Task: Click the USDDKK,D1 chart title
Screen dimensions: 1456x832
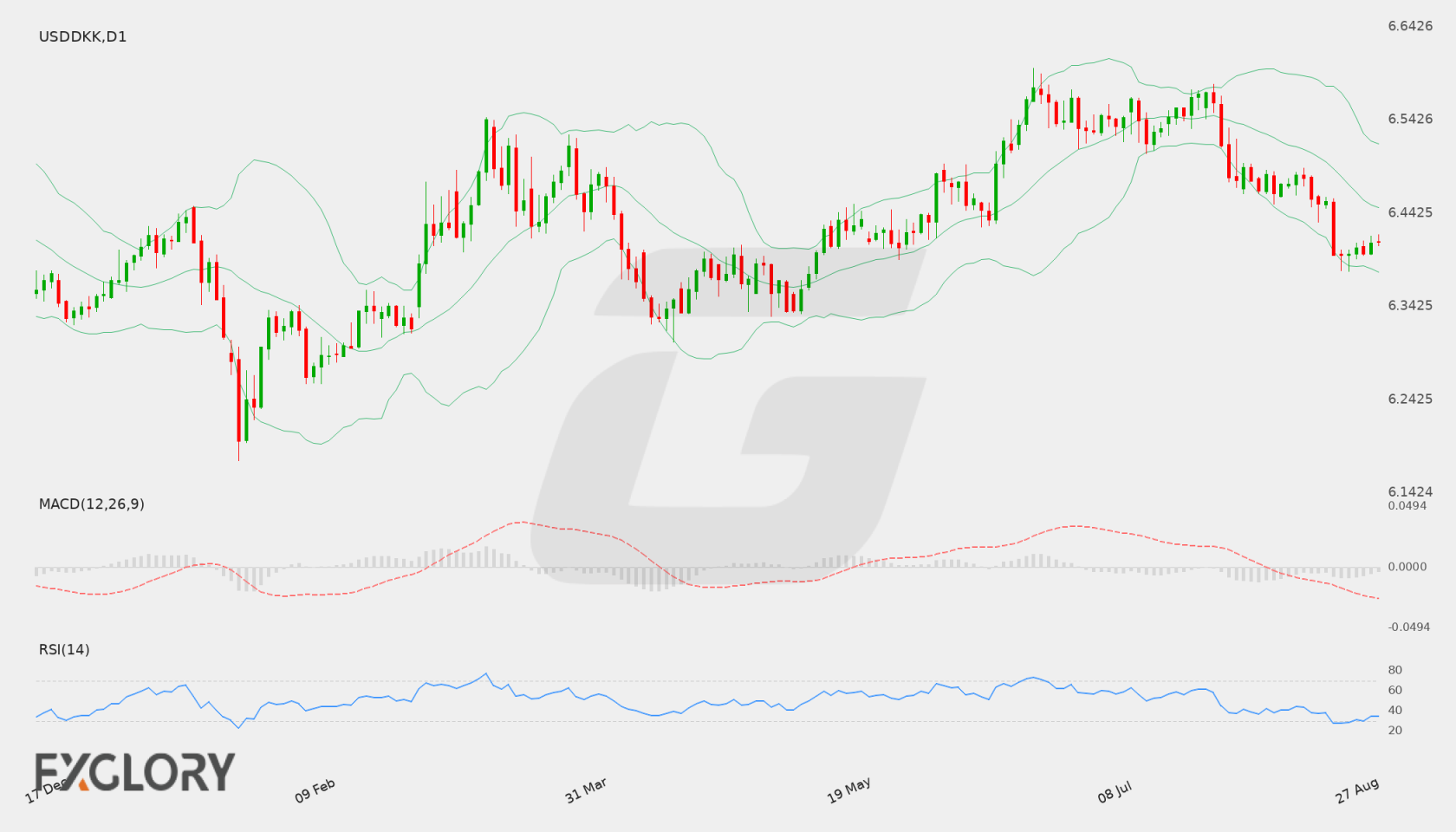Action: 82,36
